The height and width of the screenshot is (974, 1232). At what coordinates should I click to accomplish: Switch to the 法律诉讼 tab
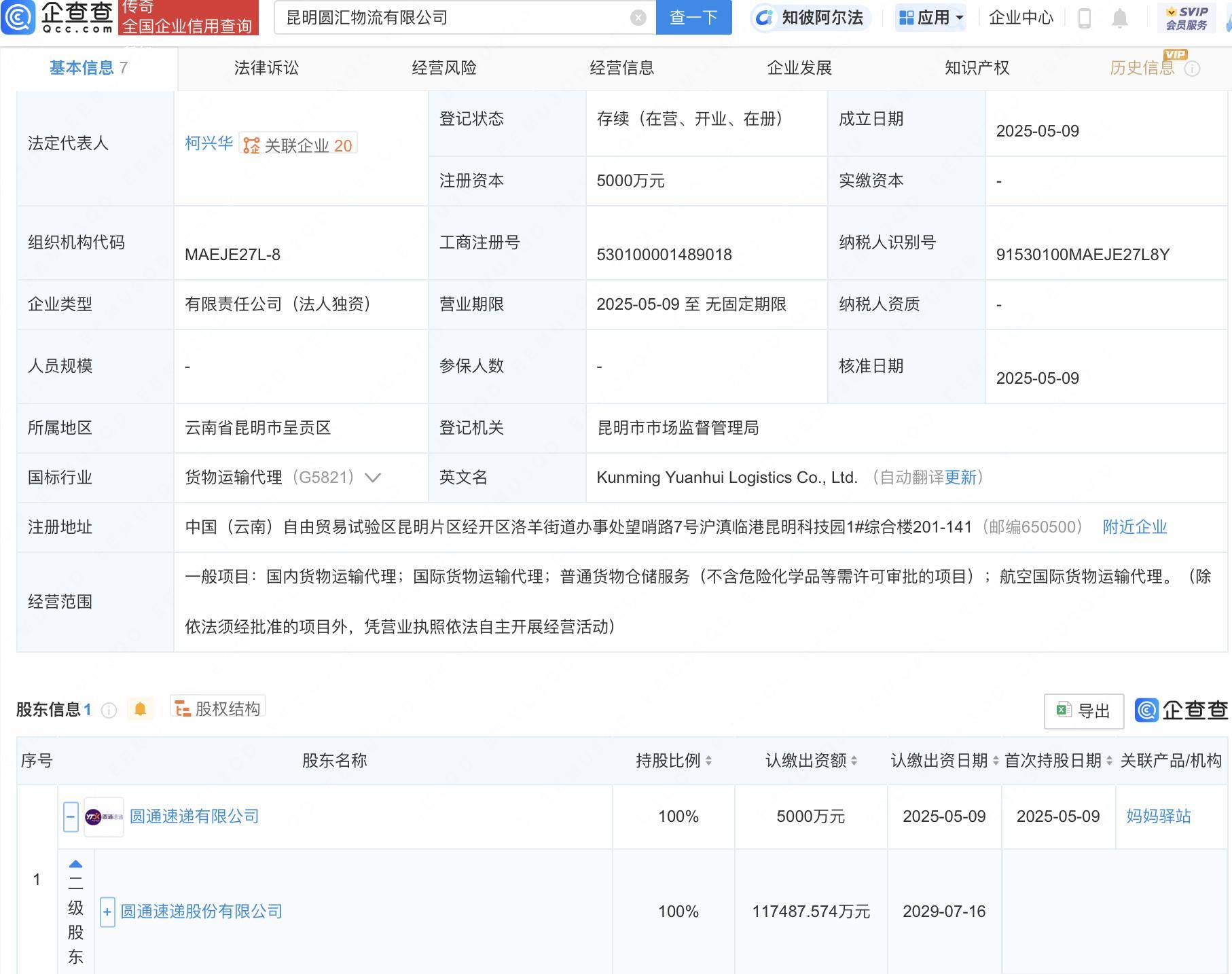267,68
